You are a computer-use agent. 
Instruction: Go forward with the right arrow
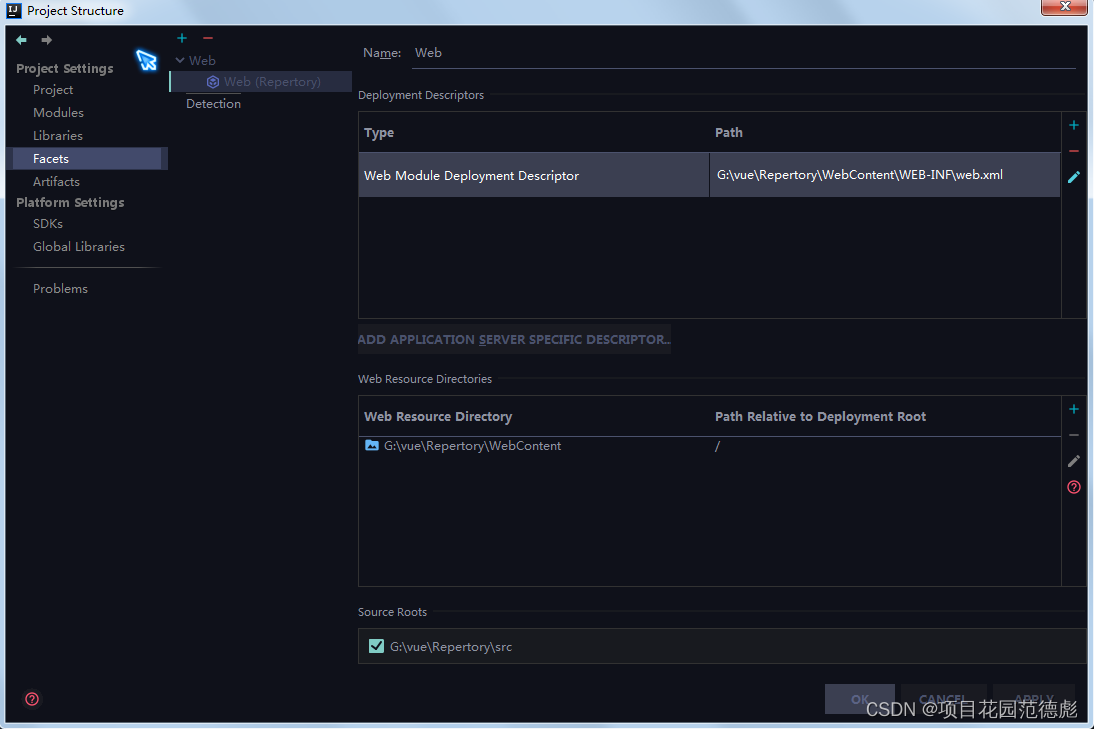(x=47, y=40)
